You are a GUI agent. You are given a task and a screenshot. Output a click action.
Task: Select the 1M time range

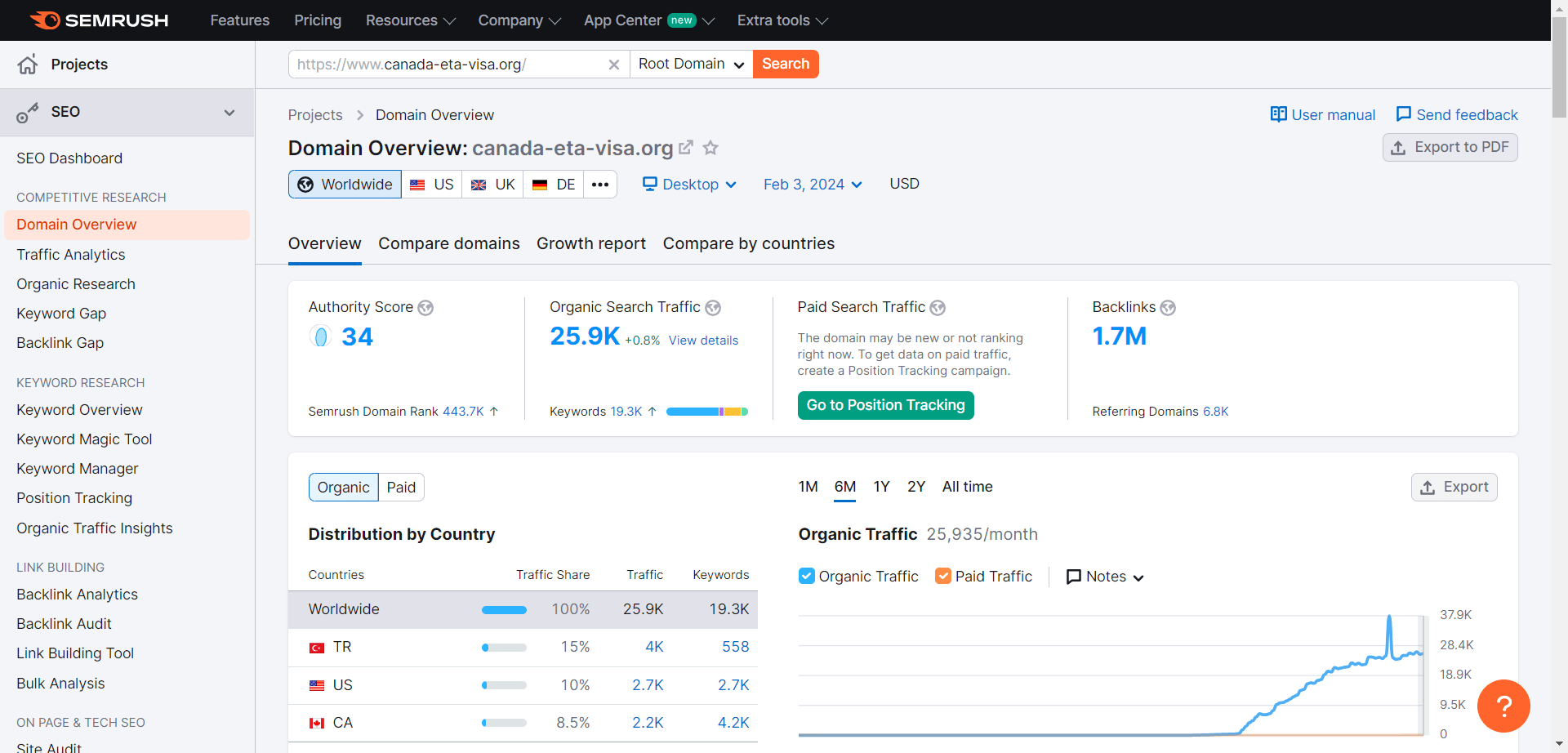808,487
